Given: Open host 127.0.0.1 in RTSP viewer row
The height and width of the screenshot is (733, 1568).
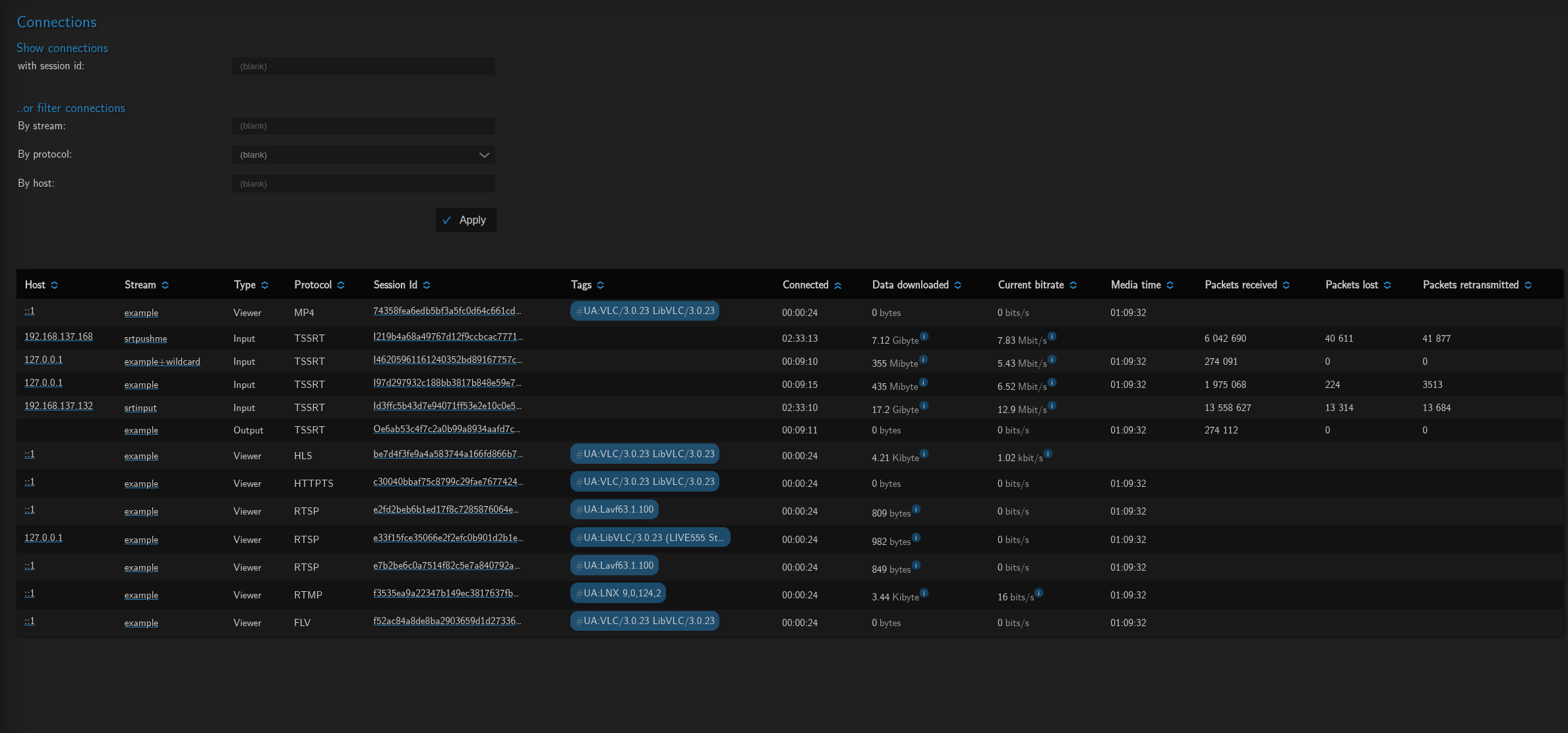Looking at the screenshot, I should click(x=44, y=538).
